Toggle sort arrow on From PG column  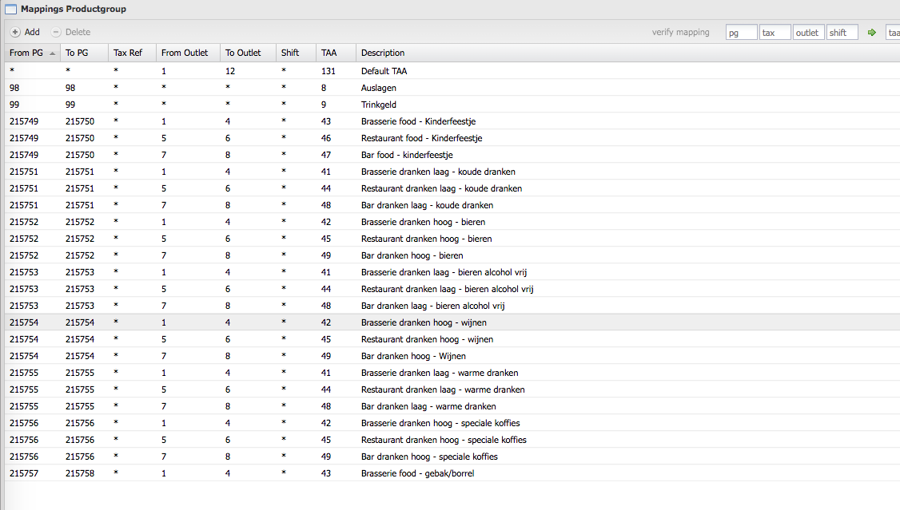(x=52, y=53)
